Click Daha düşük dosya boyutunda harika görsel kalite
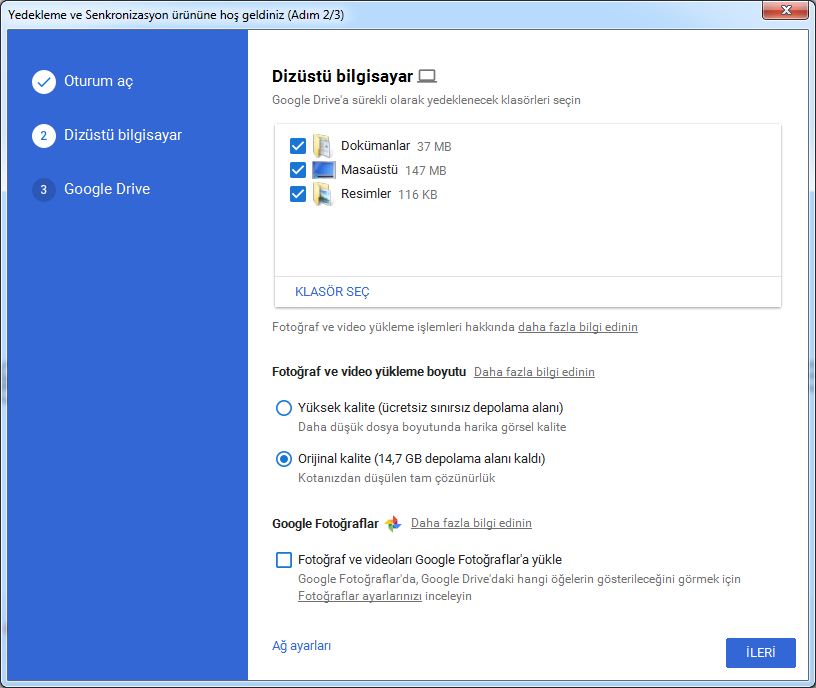 click(x=432, y=427)
